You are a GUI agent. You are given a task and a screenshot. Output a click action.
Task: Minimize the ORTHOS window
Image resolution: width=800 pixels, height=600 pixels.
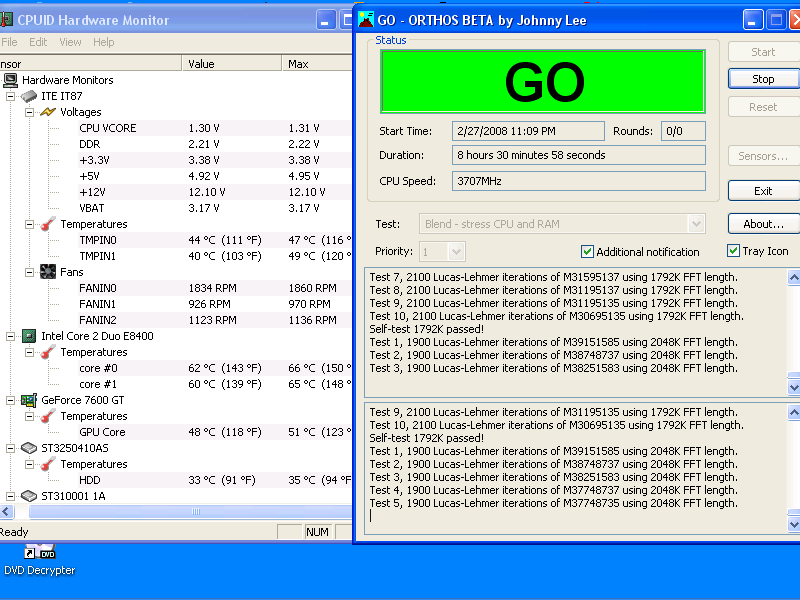752,20
